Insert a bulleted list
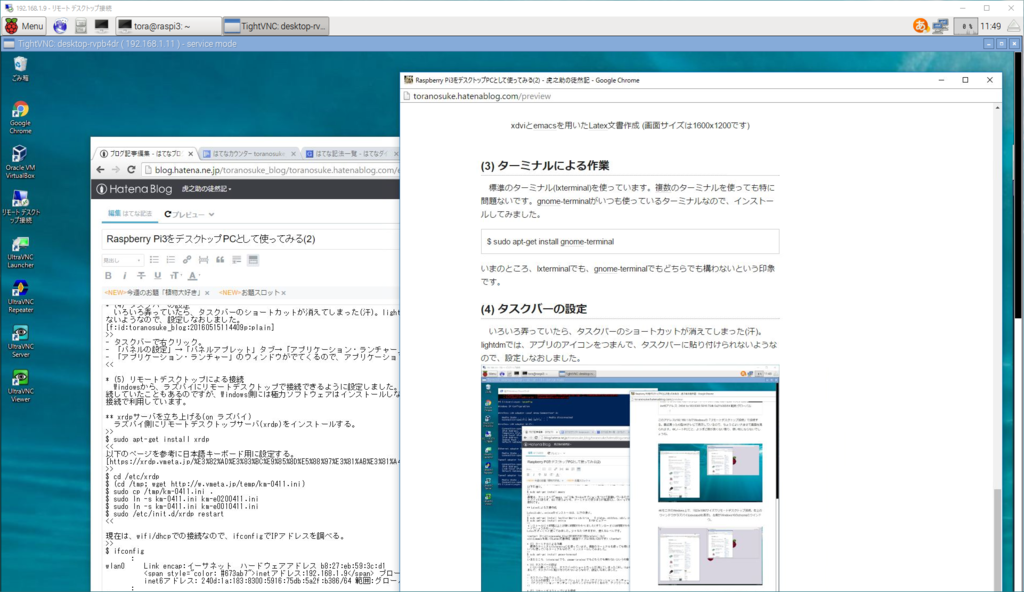Image resolution: width=1024 pixels, height=592 pixels. 154,260
